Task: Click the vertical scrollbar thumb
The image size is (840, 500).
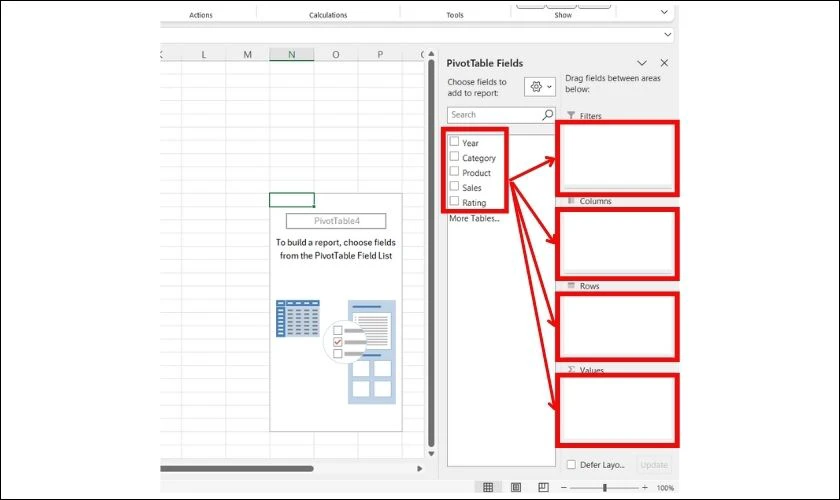Action: pos(431,253)
